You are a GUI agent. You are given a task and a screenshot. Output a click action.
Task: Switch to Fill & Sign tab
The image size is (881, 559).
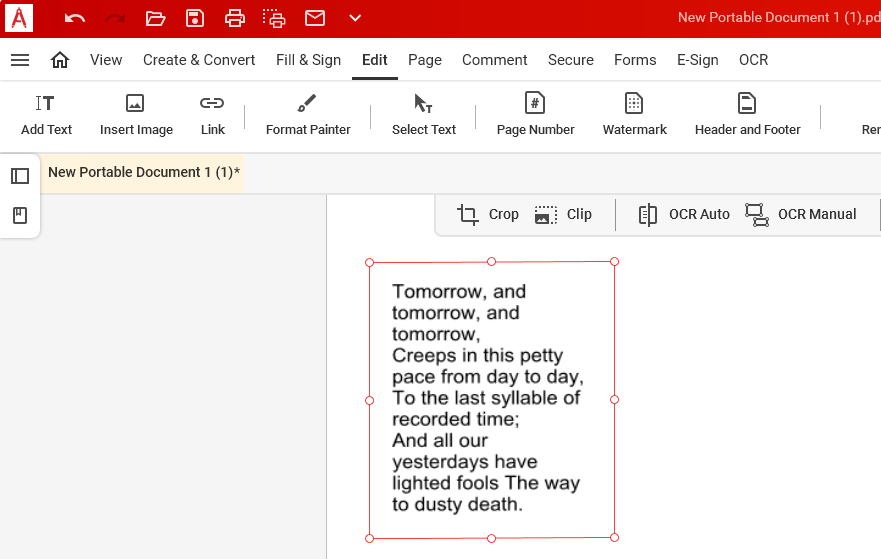coord(308,60)
